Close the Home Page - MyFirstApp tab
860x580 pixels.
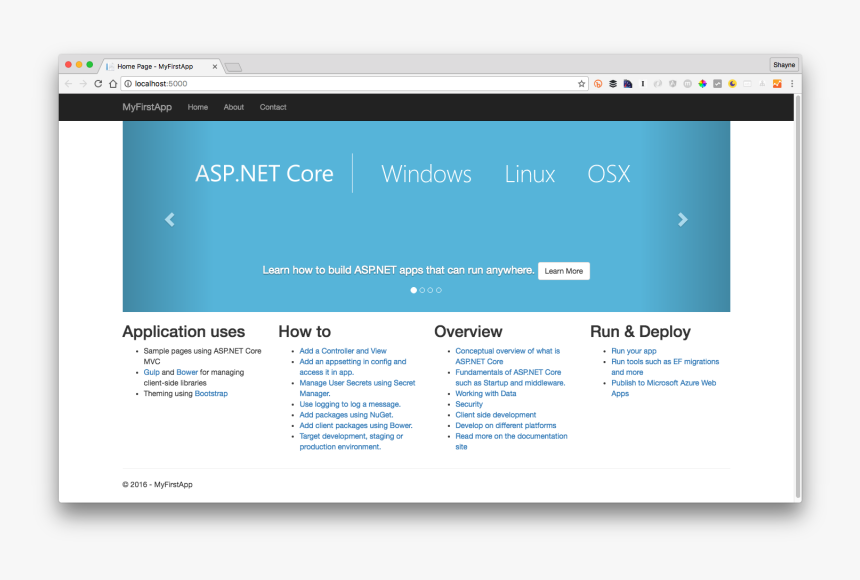[214, 66]
